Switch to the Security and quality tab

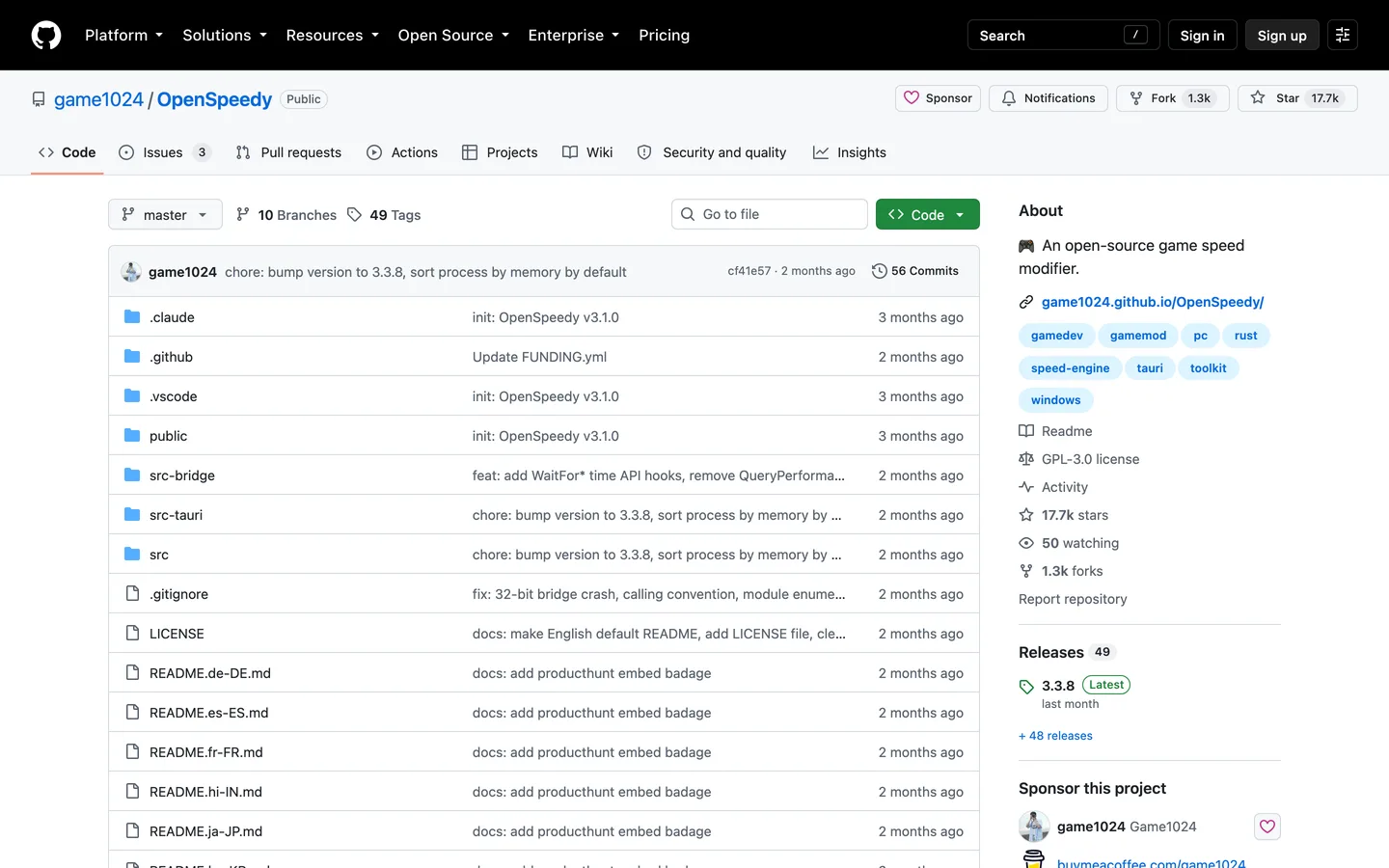pos(712,152)
